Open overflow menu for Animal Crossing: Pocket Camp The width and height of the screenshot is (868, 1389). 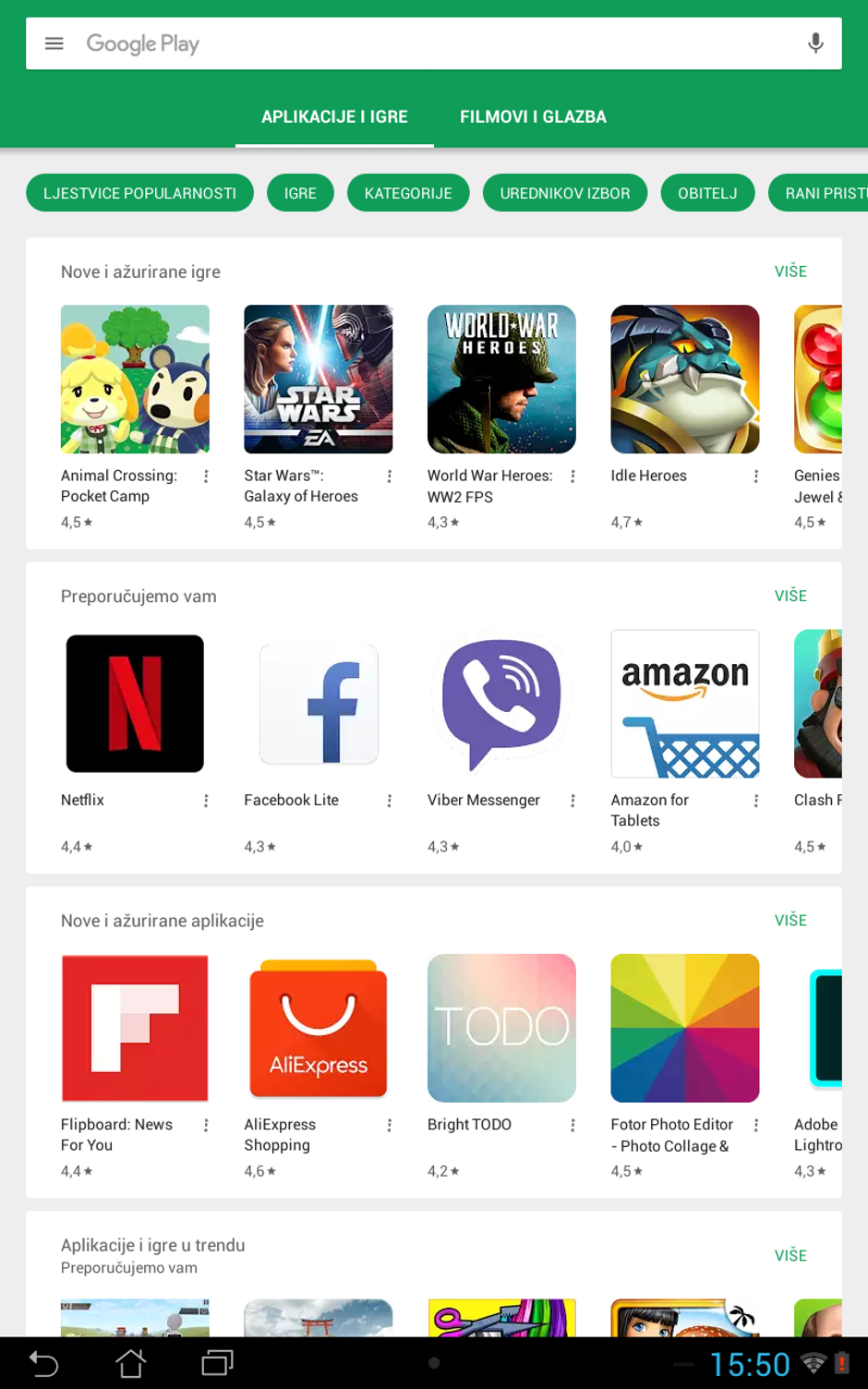point(206,477)
